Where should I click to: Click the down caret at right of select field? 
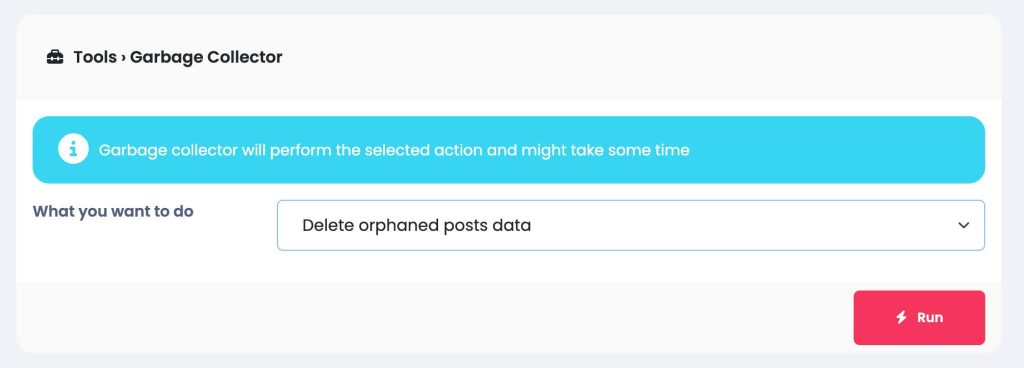pyautogui.click(x=963, y=225)
